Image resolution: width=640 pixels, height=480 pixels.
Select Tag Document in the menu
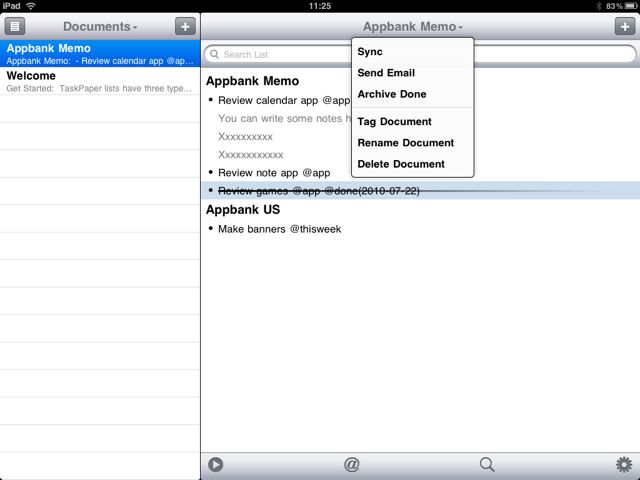(413, 122)
